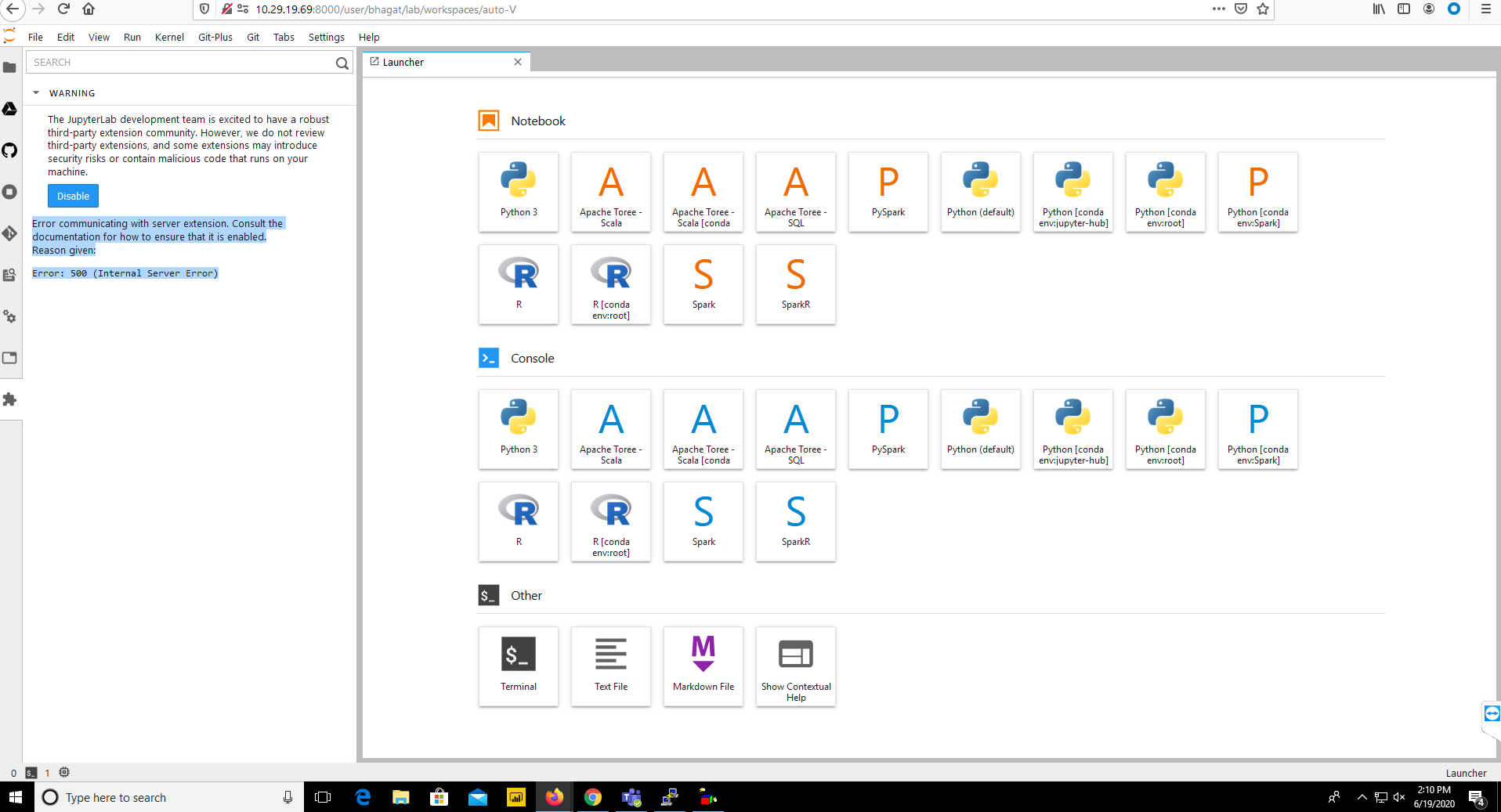Open the File Browser sidebar folder icon

pos(10,67)
